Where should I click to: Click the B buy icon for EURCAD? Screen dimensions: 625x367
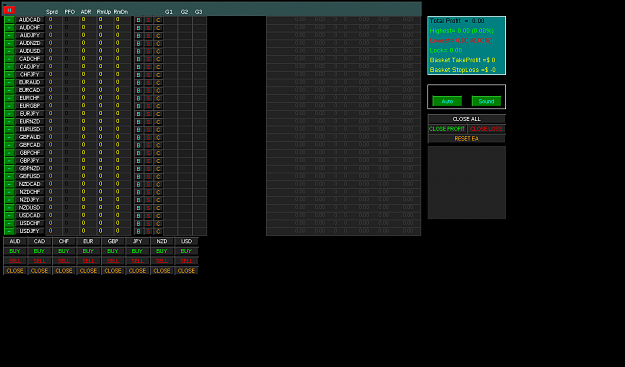point(138,91)
